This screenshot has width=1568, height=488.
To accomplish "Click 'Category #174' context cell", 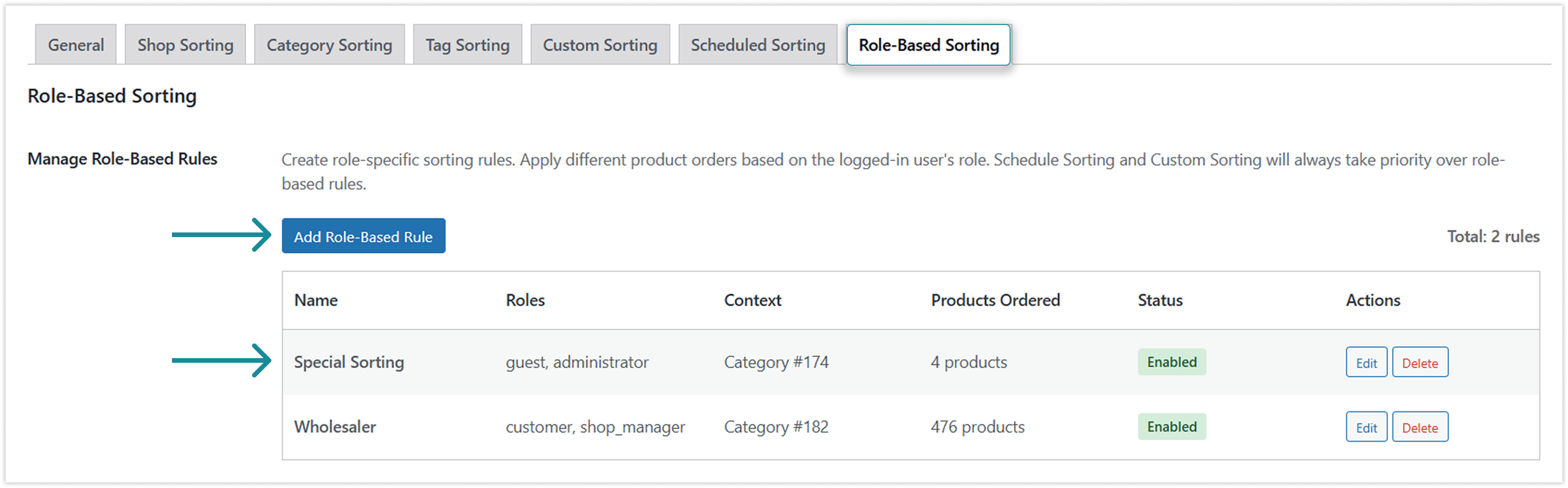I will 776,362.
